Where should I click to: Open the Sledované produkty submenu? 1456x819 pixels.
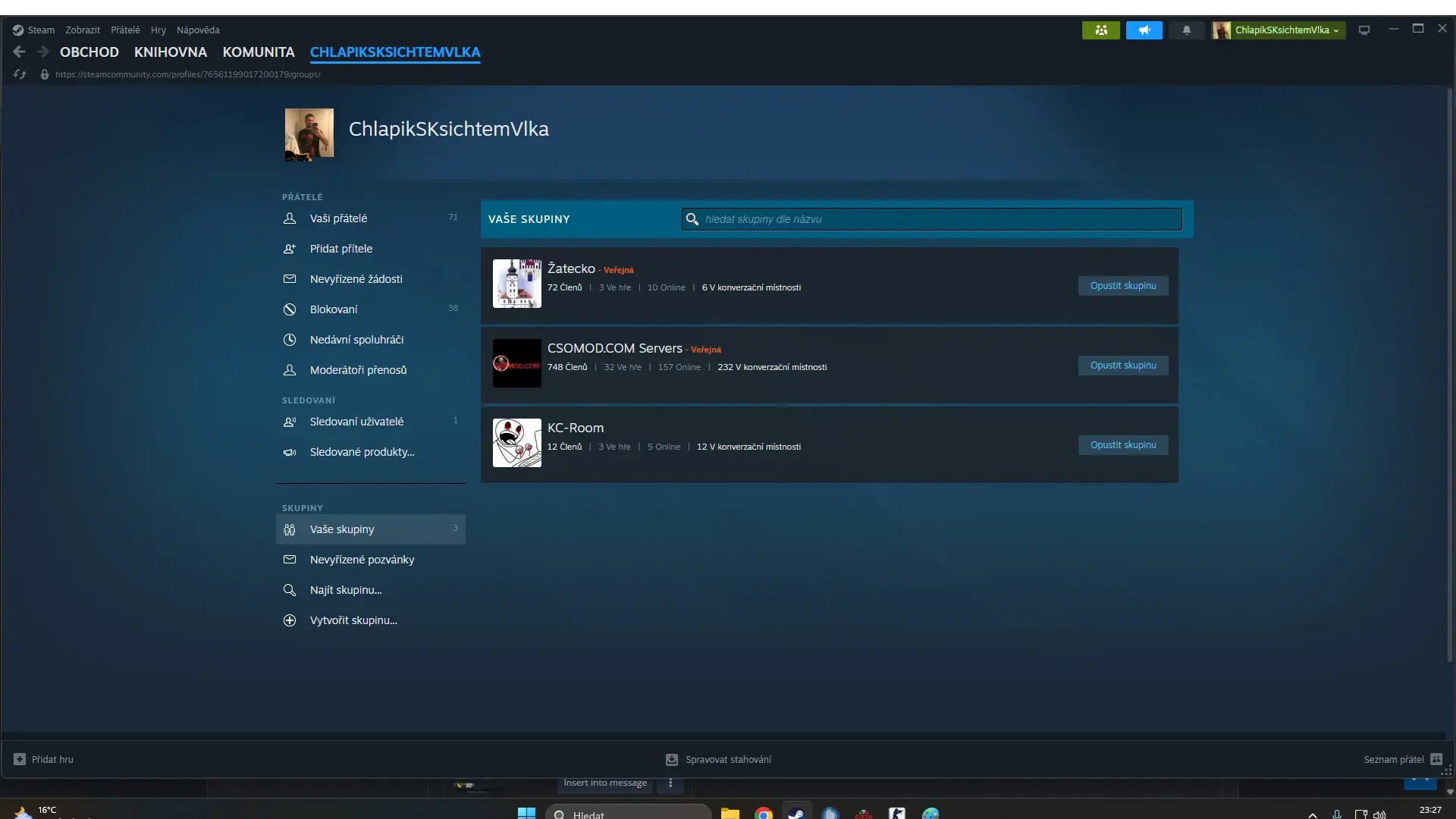[x=362, y=452]
